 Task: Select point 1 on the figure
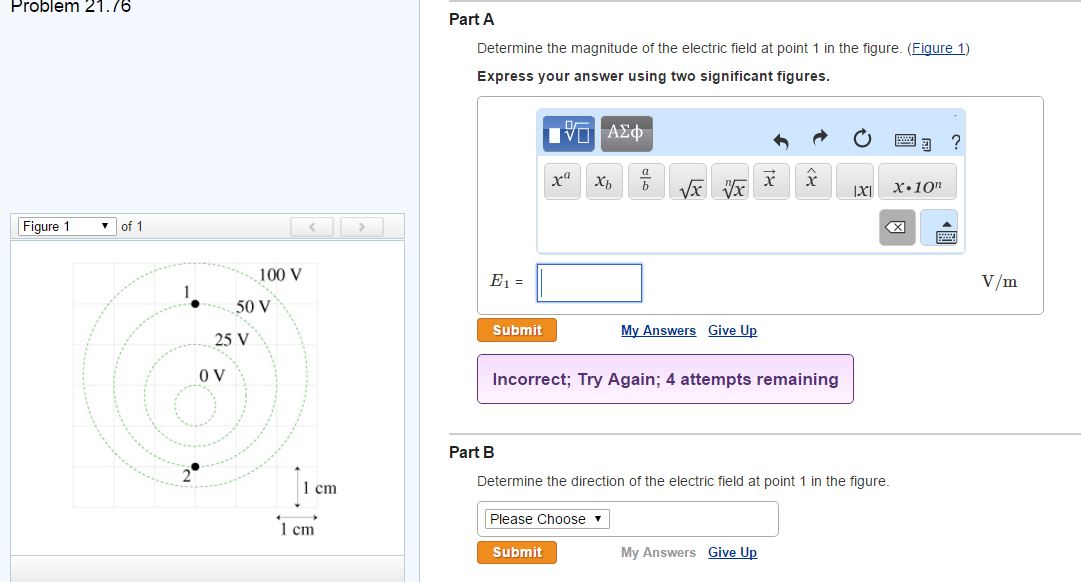[195, 303]
